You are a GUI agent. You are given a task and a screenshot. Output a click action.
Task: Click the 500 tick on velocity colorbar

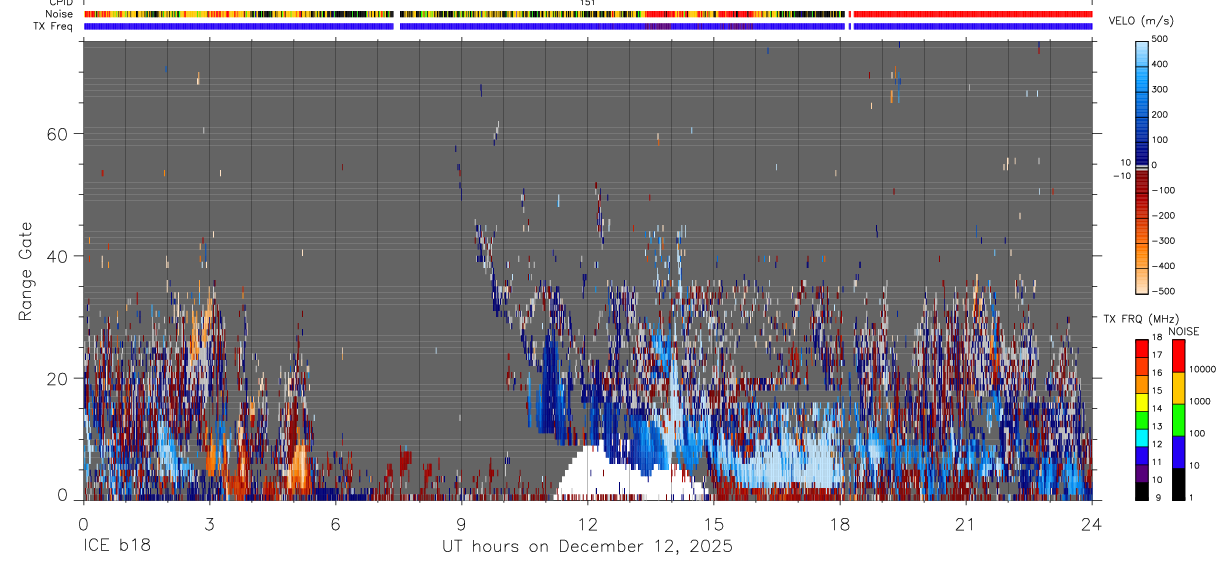pos(1161,39)
